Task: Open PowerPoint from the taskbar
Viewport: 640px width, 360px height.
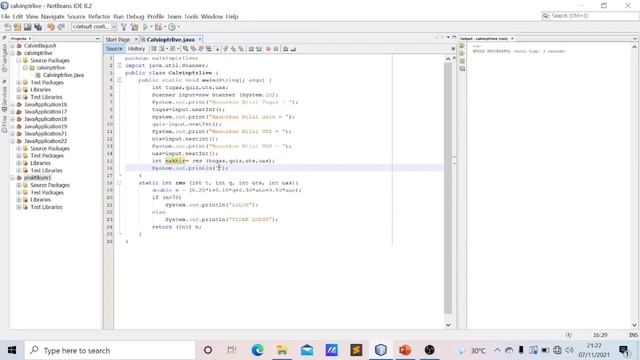Action: pyautogui.click(x=405, y=350)
